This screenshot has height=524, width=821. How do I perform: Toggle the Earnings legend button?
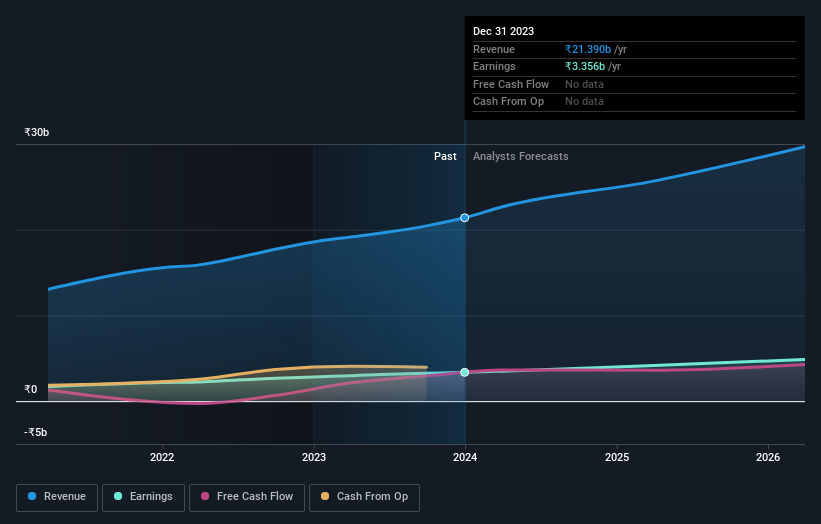[143, 497]
